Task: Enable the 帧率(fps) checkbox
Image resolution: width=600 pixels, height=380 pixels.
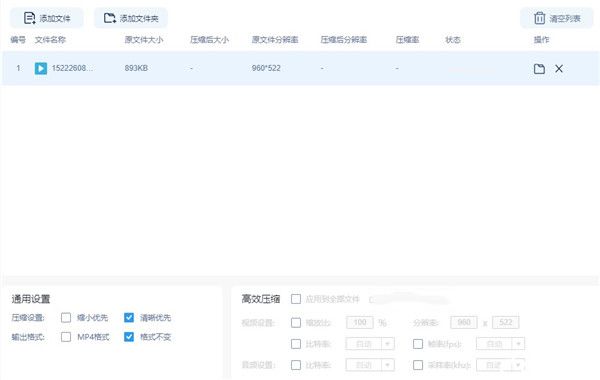Action: pyautogui.click(x=418, y=344)
